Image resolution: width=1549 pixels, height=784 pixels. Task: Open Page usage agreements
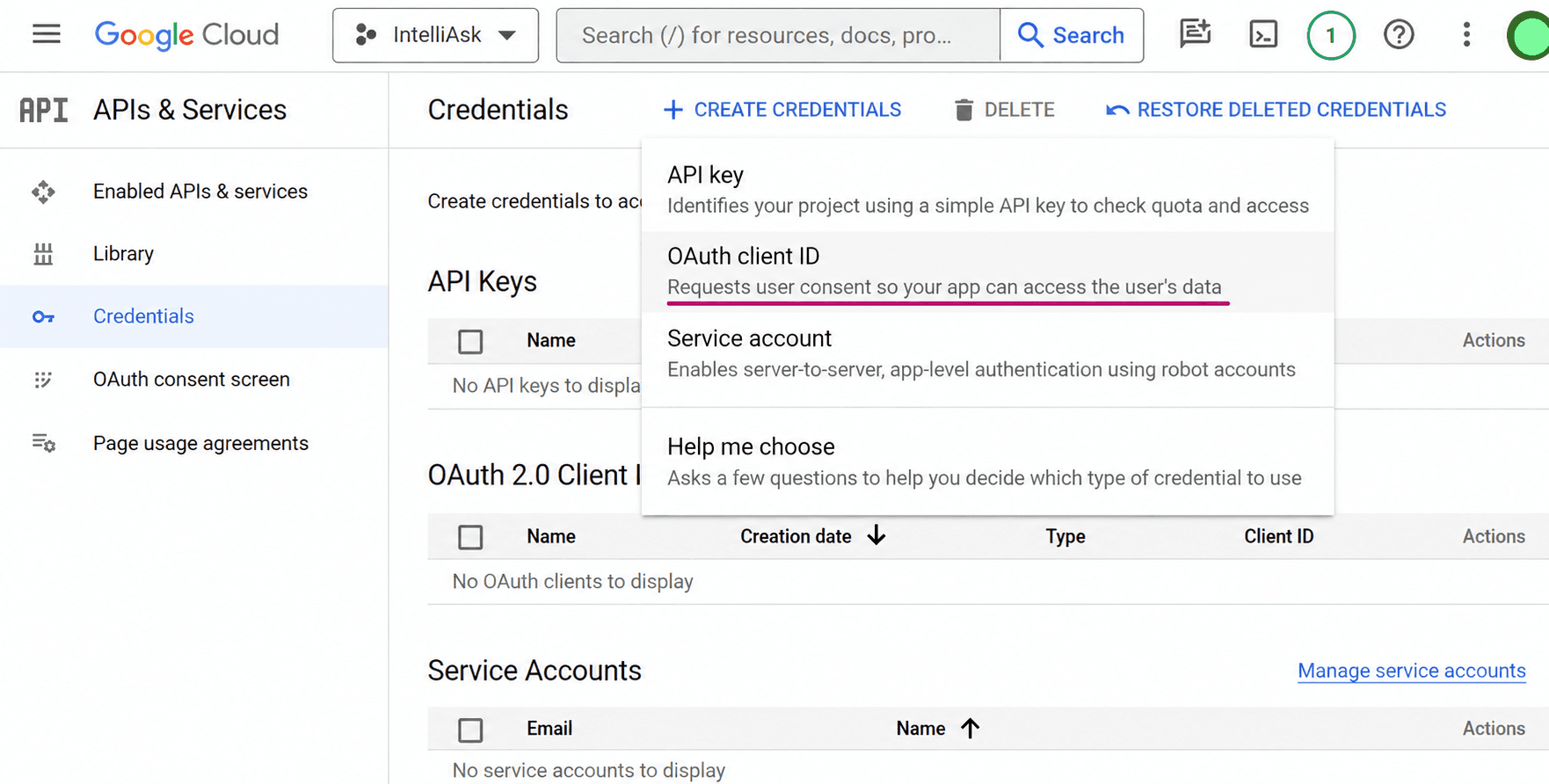(x=194, y=443)
